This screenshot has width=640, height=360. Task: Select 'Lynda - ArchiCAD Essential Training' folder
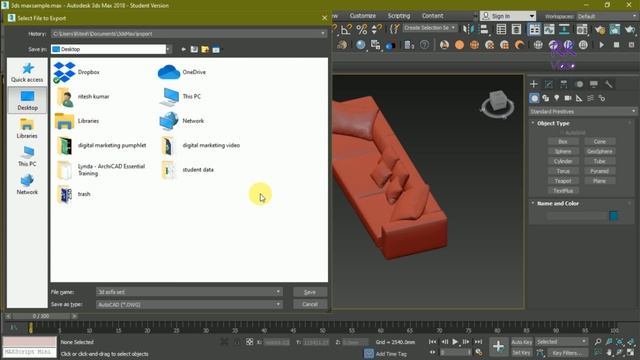[101, 170]
